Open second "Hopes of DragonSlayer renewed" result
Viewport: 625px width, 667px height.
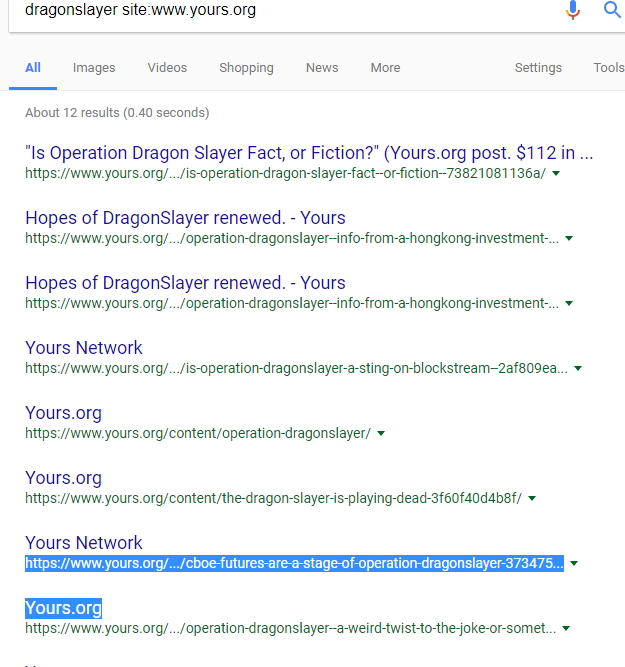185,283
